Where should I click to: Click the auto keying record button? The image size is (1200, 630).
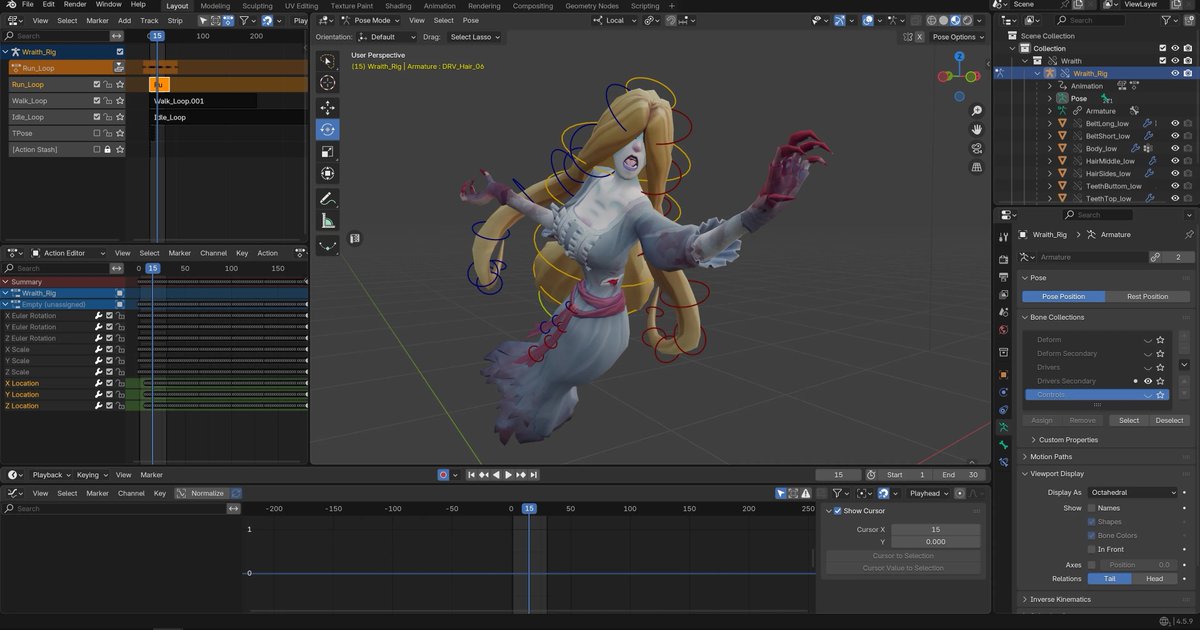click(x=443, y=475)
